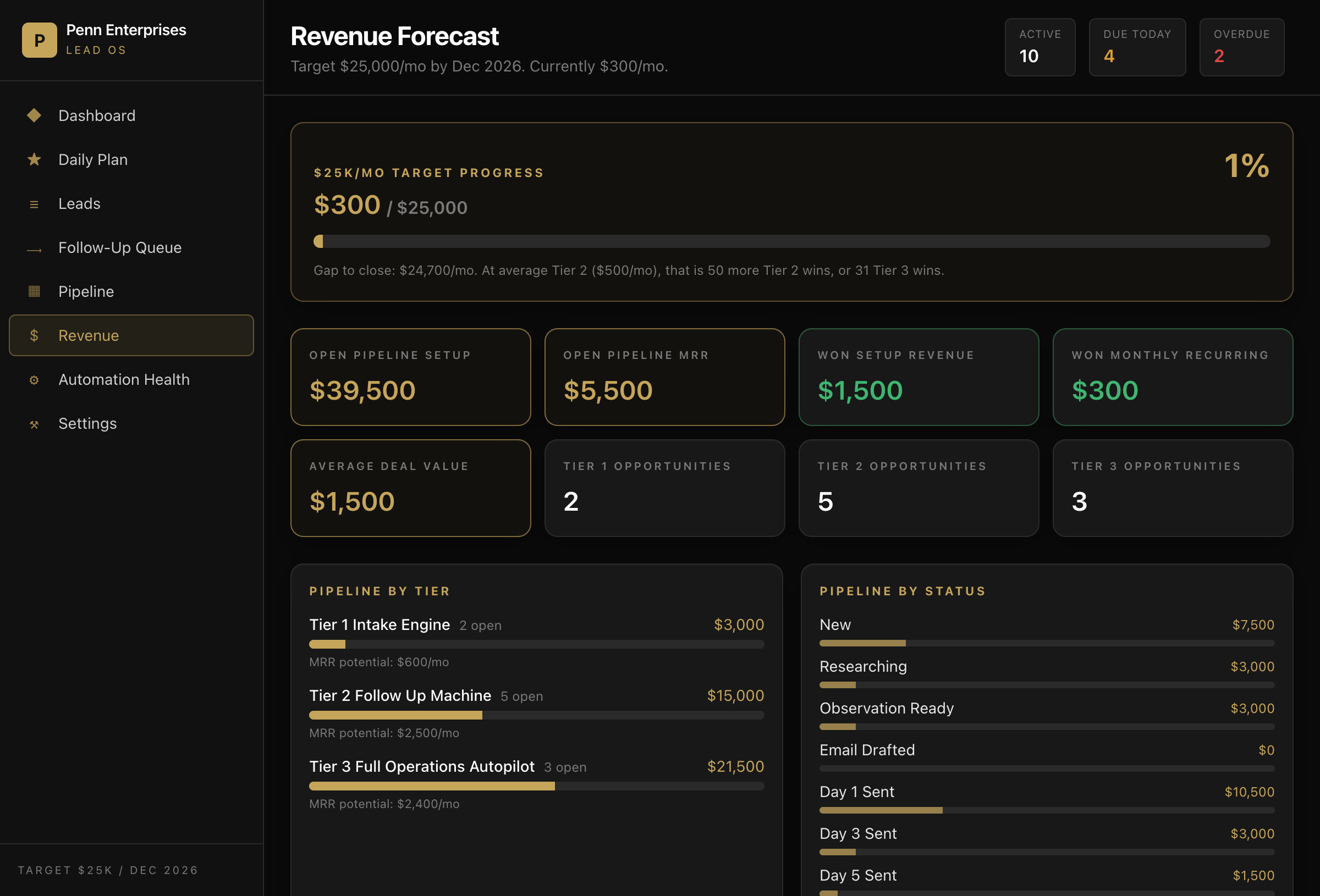Click the Won Monthly Recurring card
Viewport: 1320px width, 896px height.
point(1173,377)
